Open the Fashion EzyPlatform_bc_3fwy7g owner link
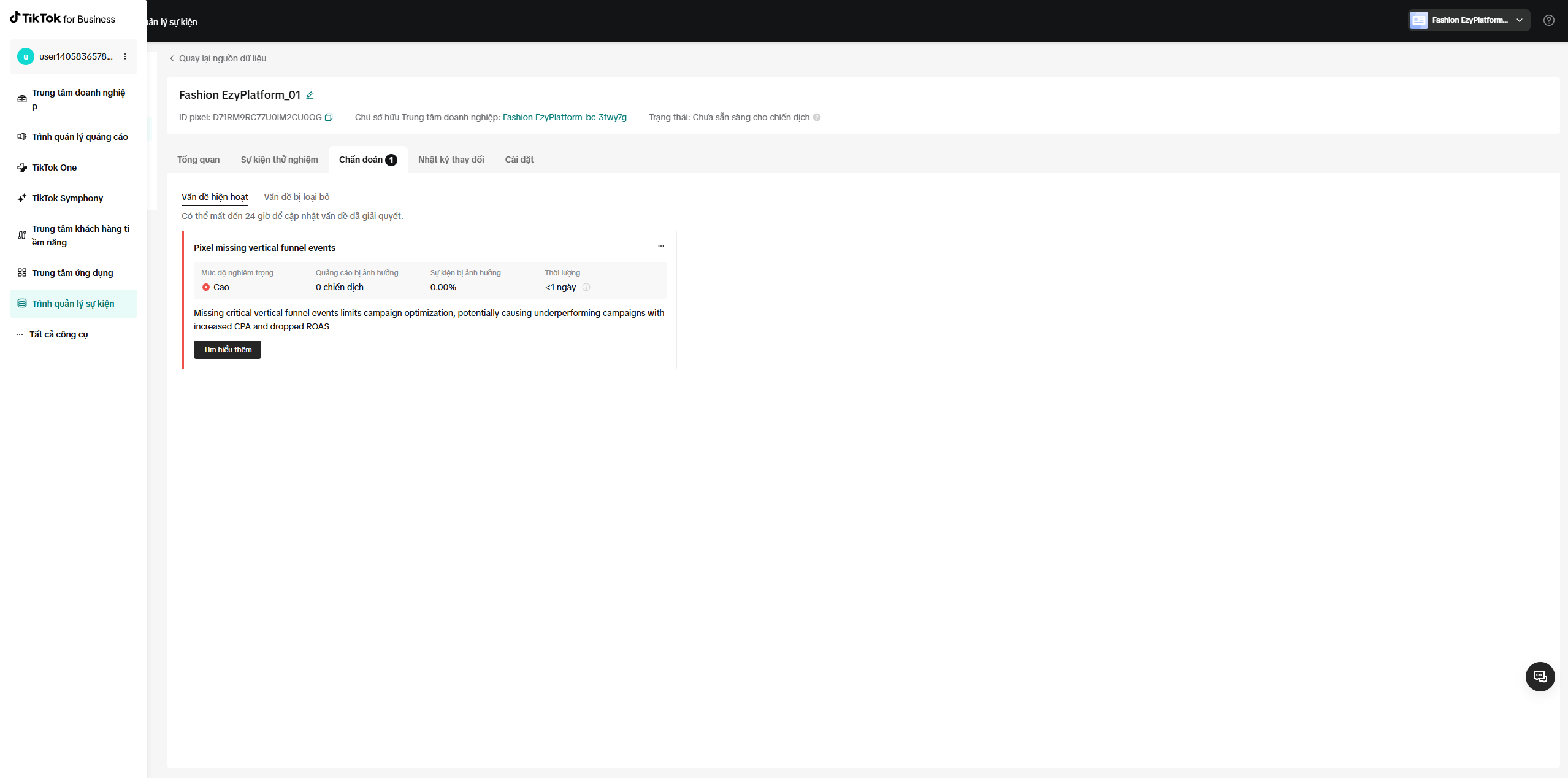Viewport: 1568px width, 778px height. 565,117
